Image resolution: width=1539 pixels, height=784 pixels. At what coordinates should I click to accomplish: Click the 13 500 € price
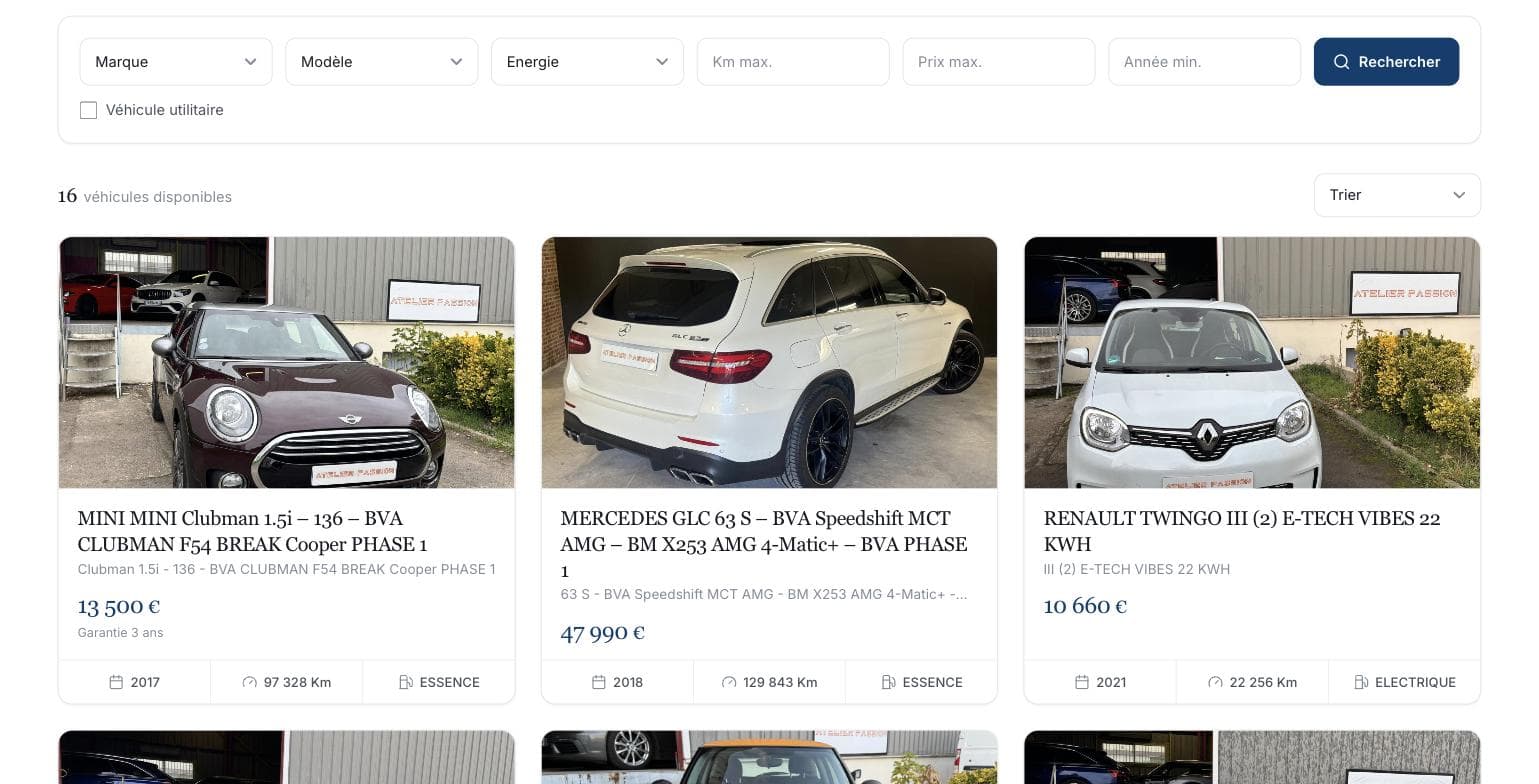tap(119, 606)
